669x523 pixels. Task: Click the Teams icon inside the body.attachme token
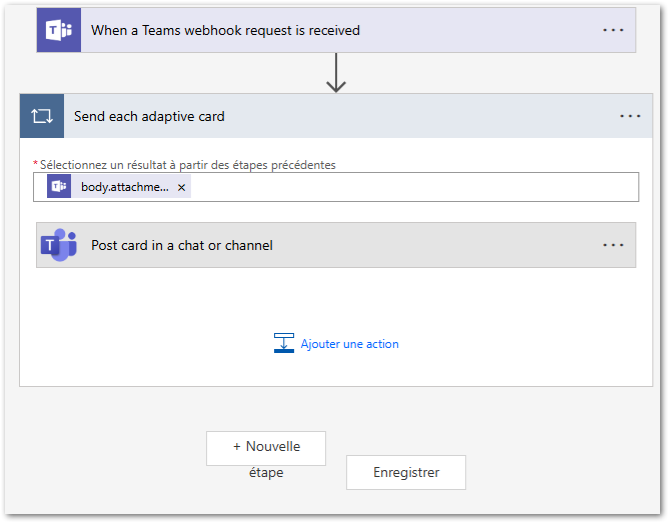click(x=59, y=187)
